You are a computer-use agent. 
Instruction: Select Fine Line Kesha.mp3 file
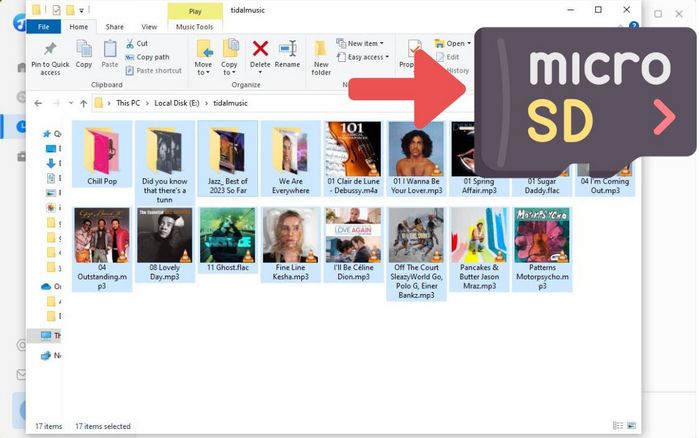(291, 245)
